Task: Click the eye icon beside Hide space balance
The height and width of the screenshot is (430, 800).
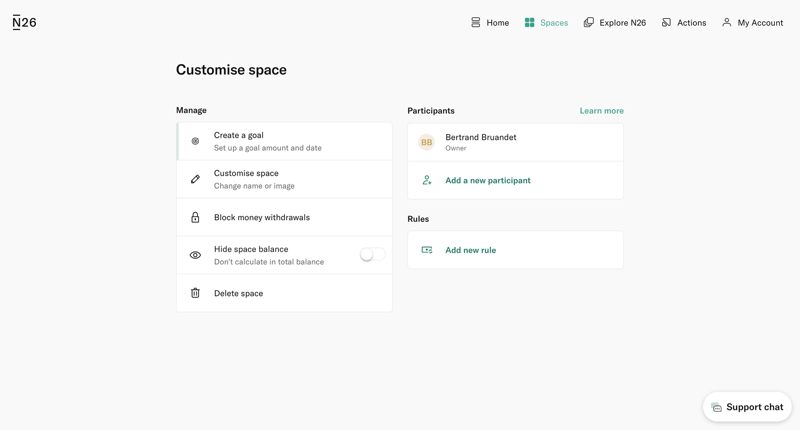Action: pyautogui.click(x=195, y=255)
